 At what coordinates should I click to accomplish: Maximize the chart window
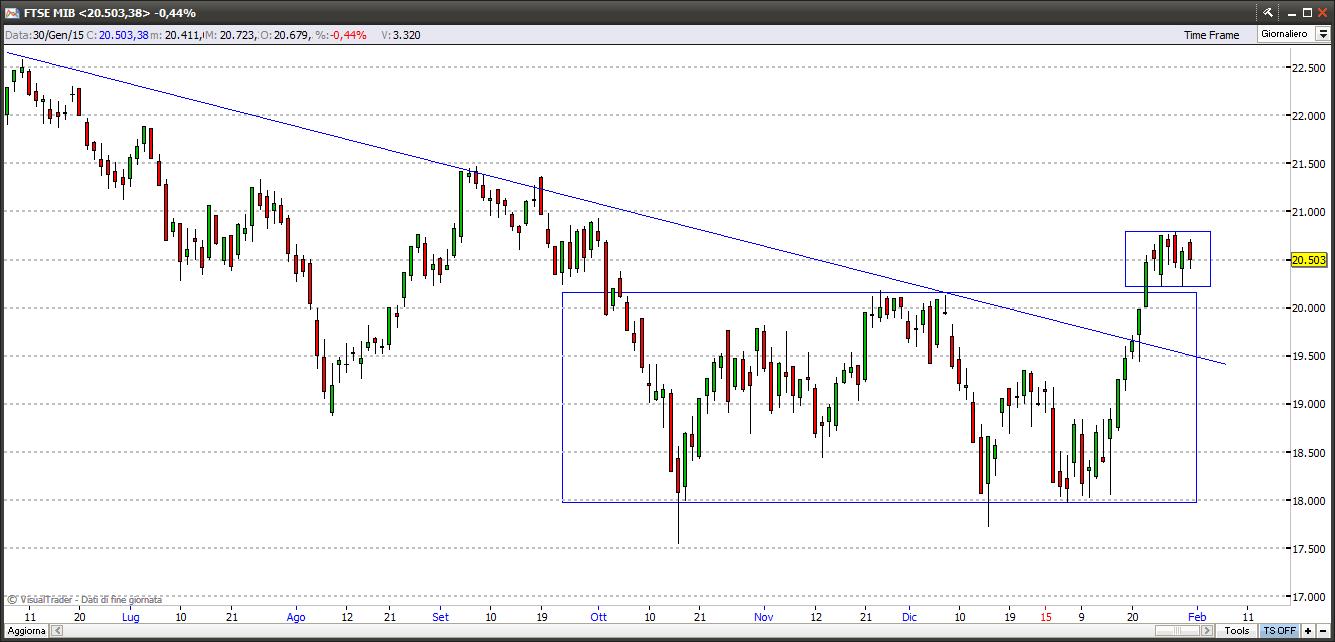1307,13
